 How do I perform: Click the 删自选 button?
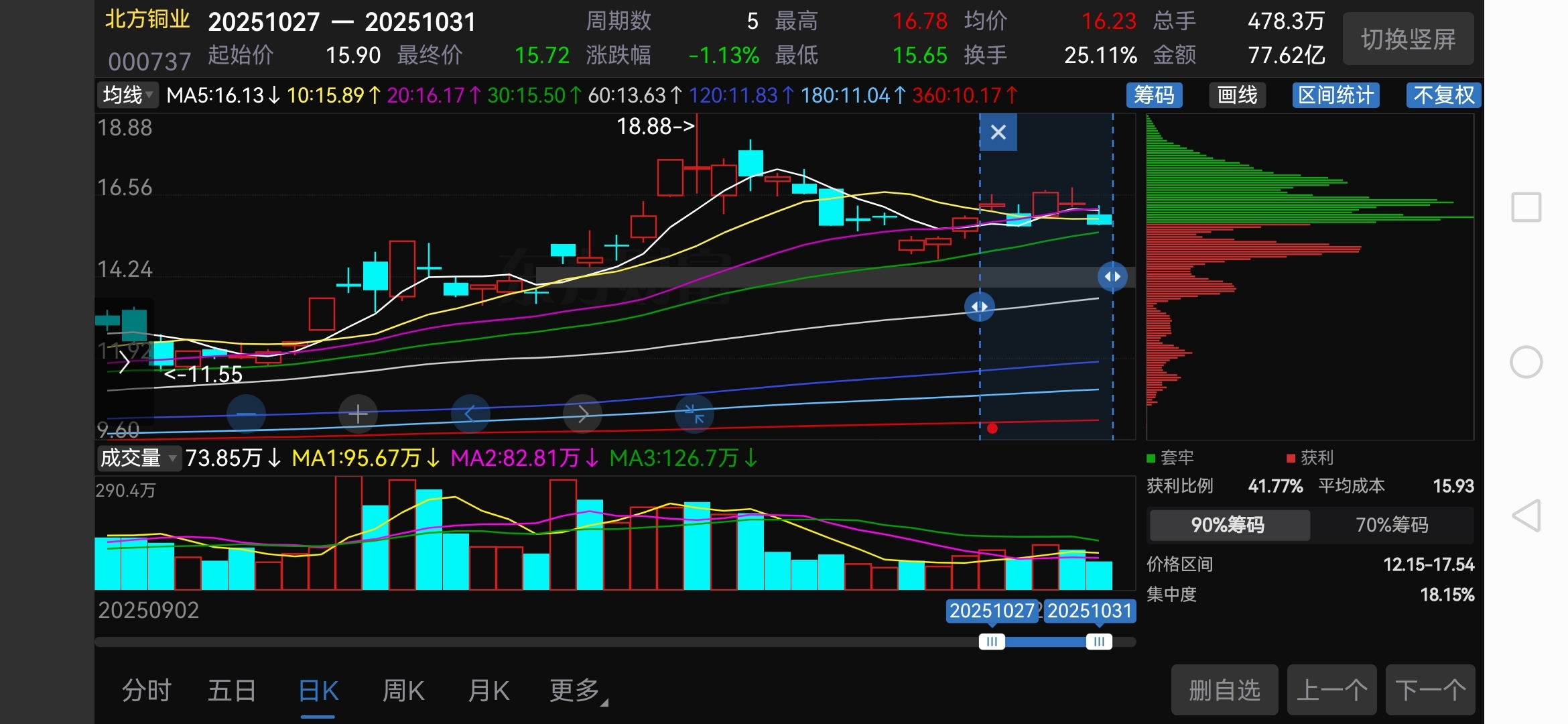pyautogui.click(x=1224, y=690)
